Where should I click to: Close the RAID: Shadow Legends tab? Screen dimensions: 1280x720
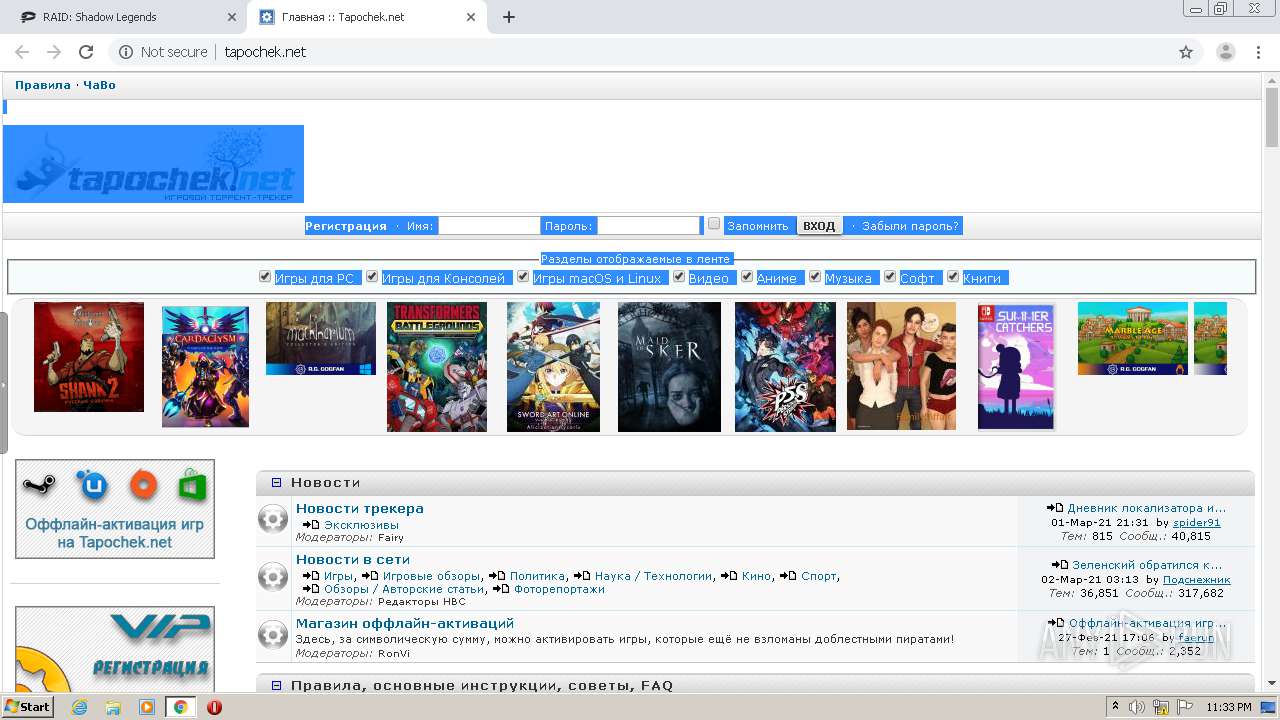point(231,17)
